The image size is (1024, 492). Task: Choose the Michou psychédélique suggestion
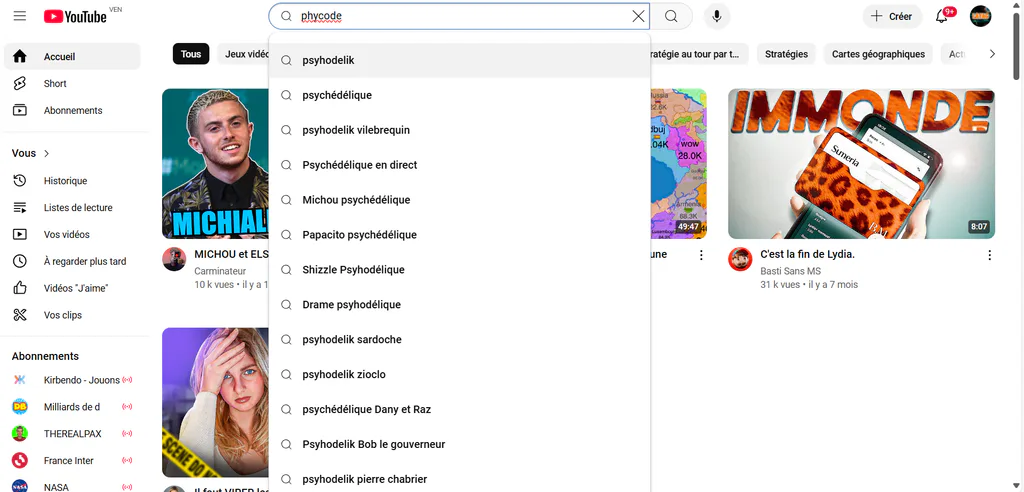(x=459, y=200)
